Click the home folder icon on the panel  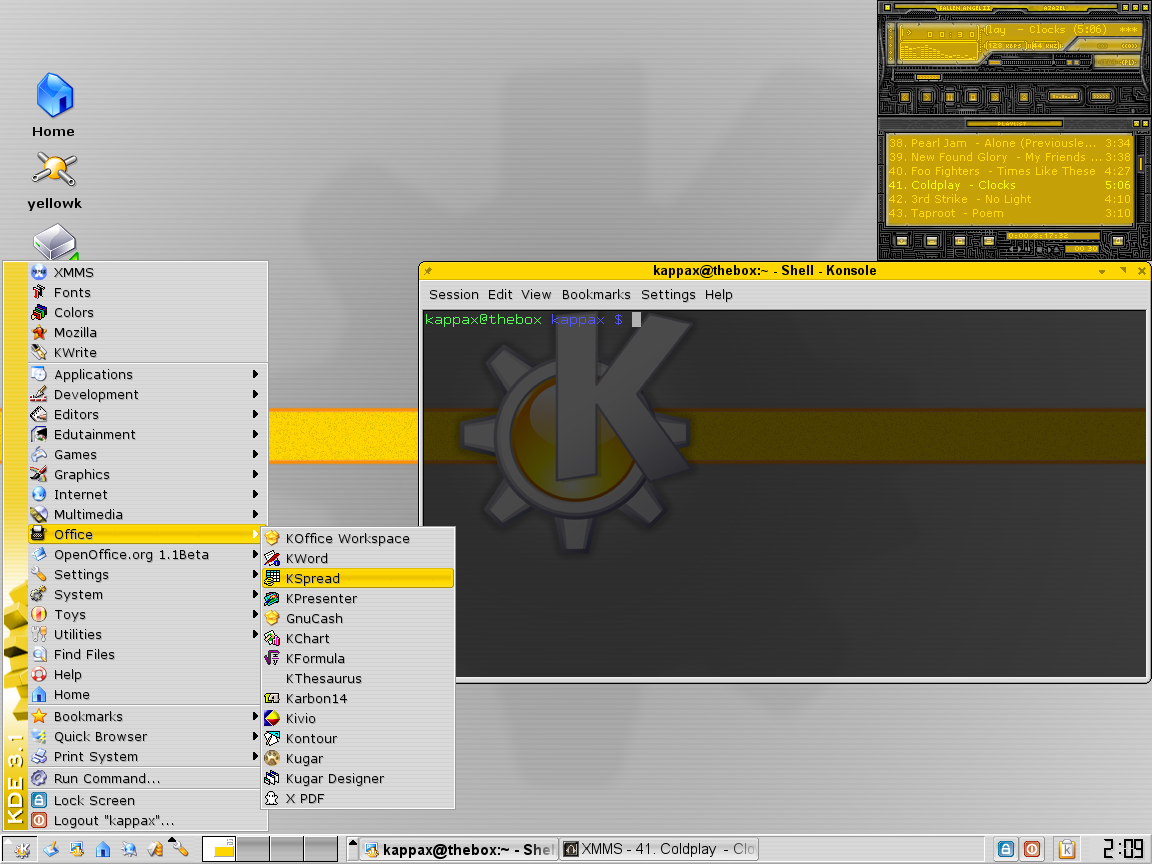point(103,849)
